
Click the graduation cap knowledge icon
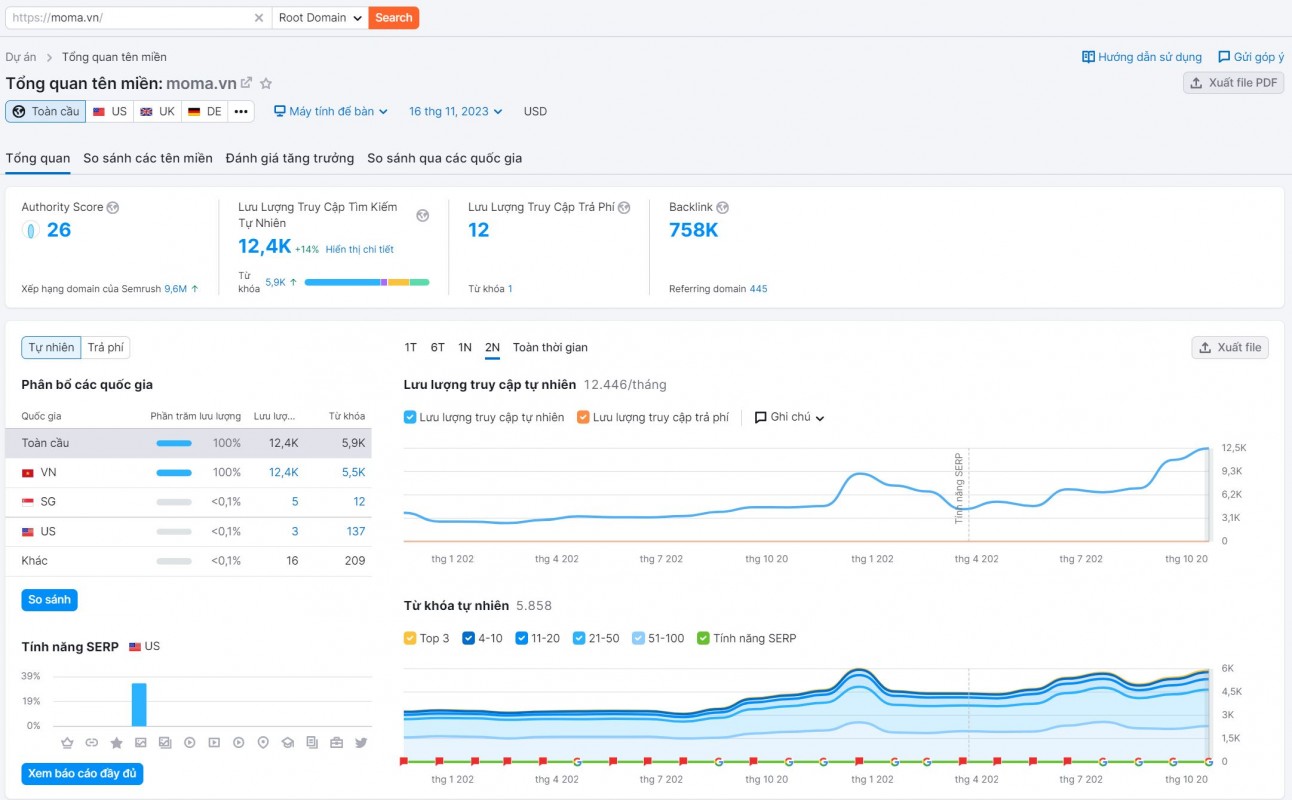point(287,743)
